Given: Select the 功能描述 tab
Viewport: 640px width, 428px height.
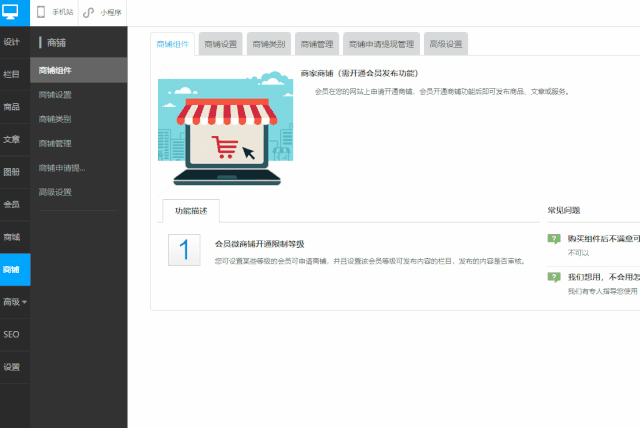Looking at the screenshot, I should pos(191,211).
